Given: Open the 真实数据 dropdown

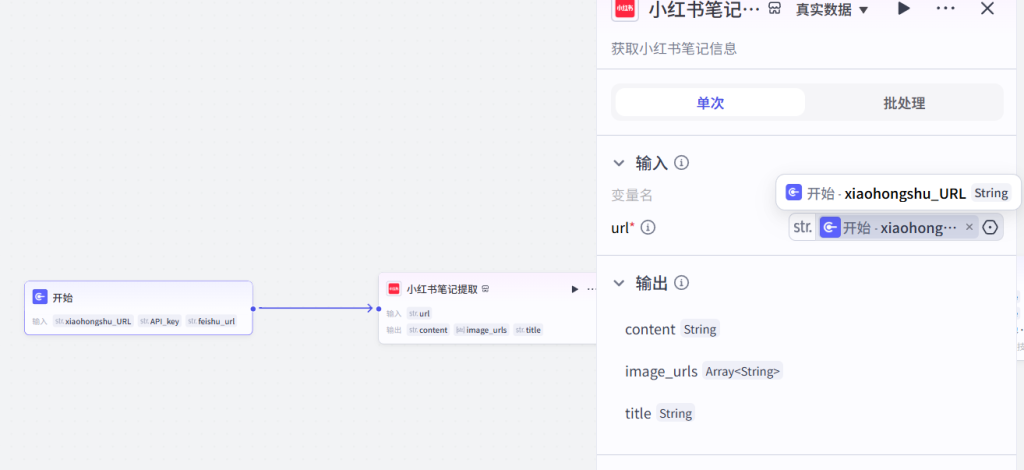Looking at the screenshot, I should click(832, 10).
